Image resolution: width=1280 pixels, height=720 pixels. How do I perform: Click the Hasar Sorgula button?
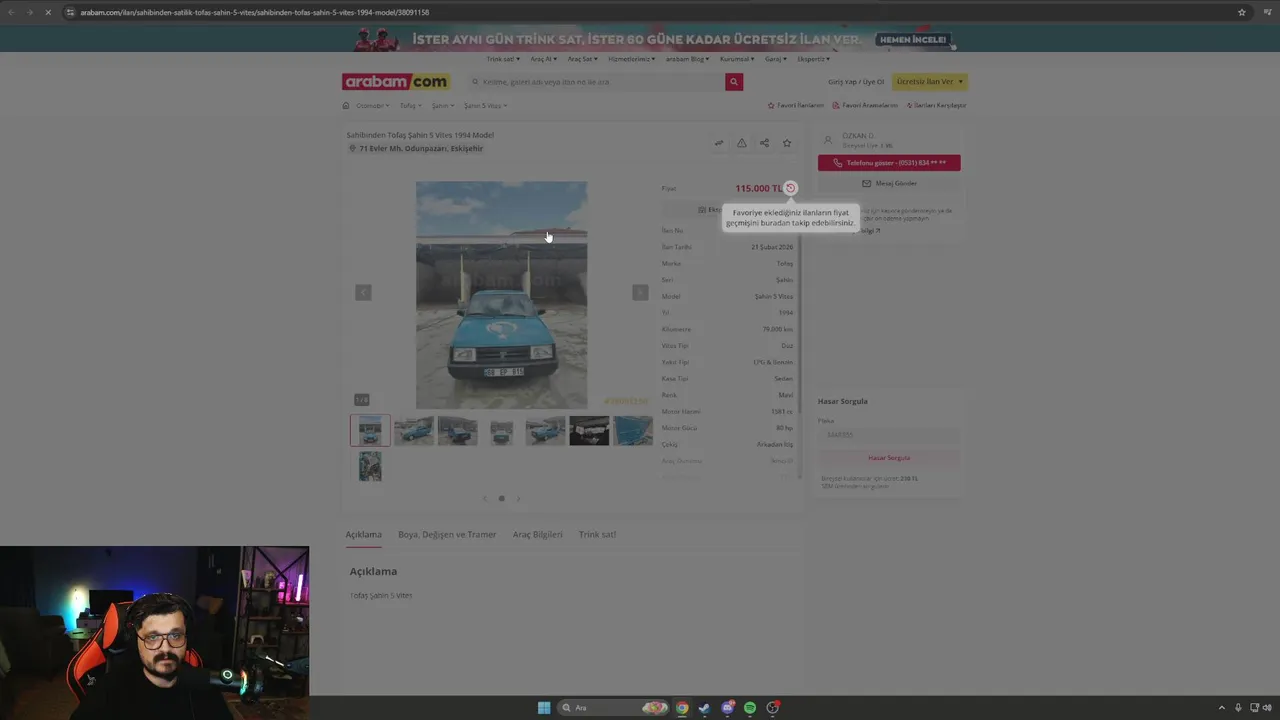889,457
